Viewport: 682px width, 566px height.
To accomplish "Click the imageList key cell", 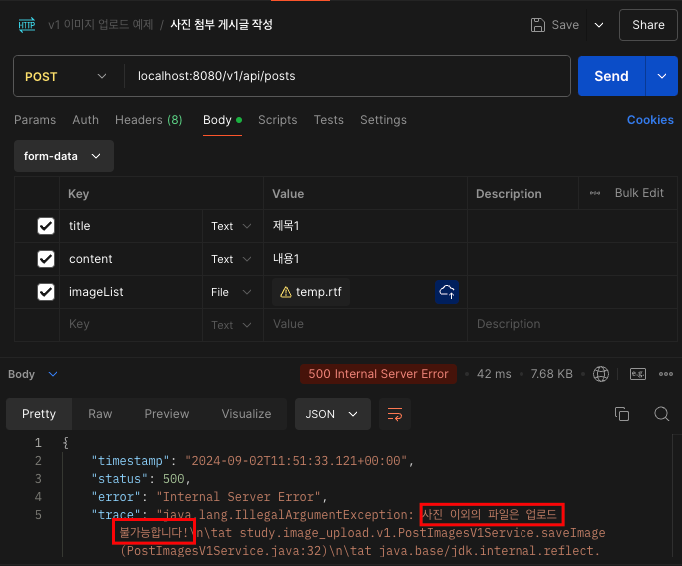I will (130, 292).
